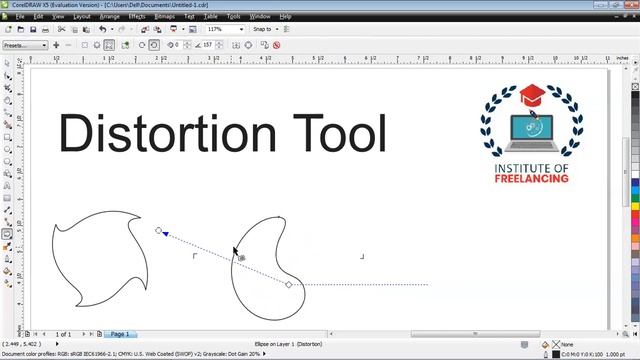Expand the color profiles arrow in status bar
This screenshot has width=640, height=360.
264,354
